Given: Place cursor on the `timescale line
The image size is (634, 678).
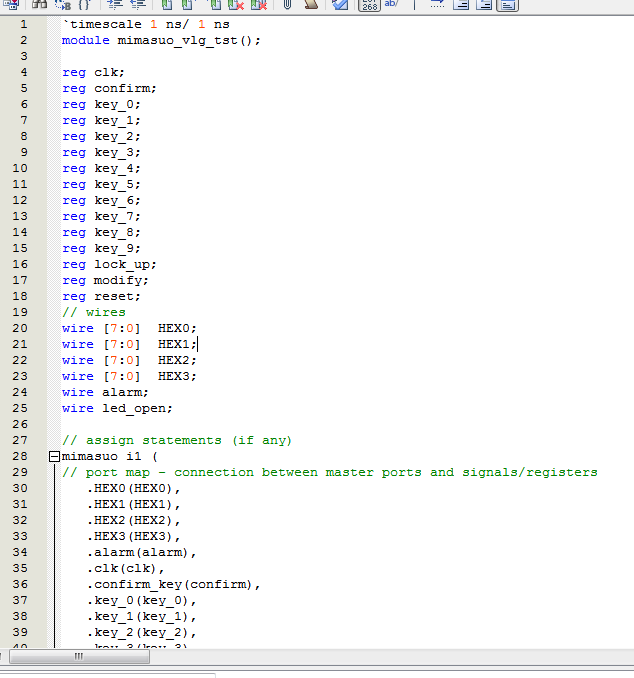Looking at the screenshot, I should 146,24.
